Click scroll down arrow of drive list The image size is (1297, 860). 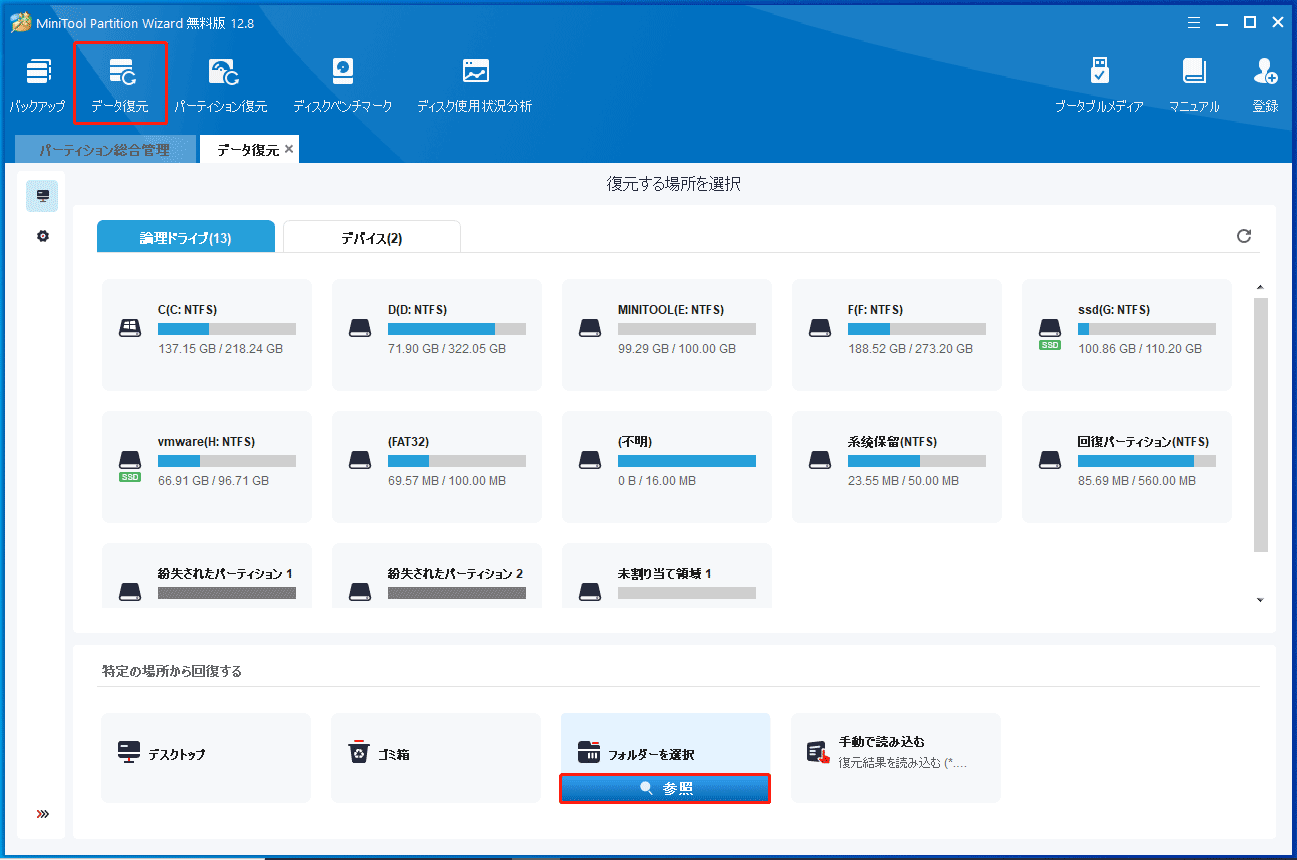1260,600
